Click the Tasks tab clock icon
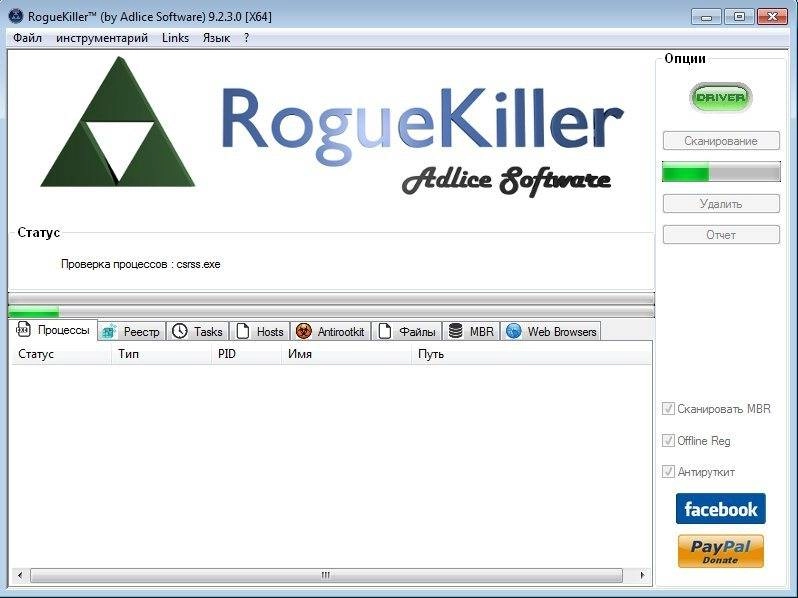 180,331
